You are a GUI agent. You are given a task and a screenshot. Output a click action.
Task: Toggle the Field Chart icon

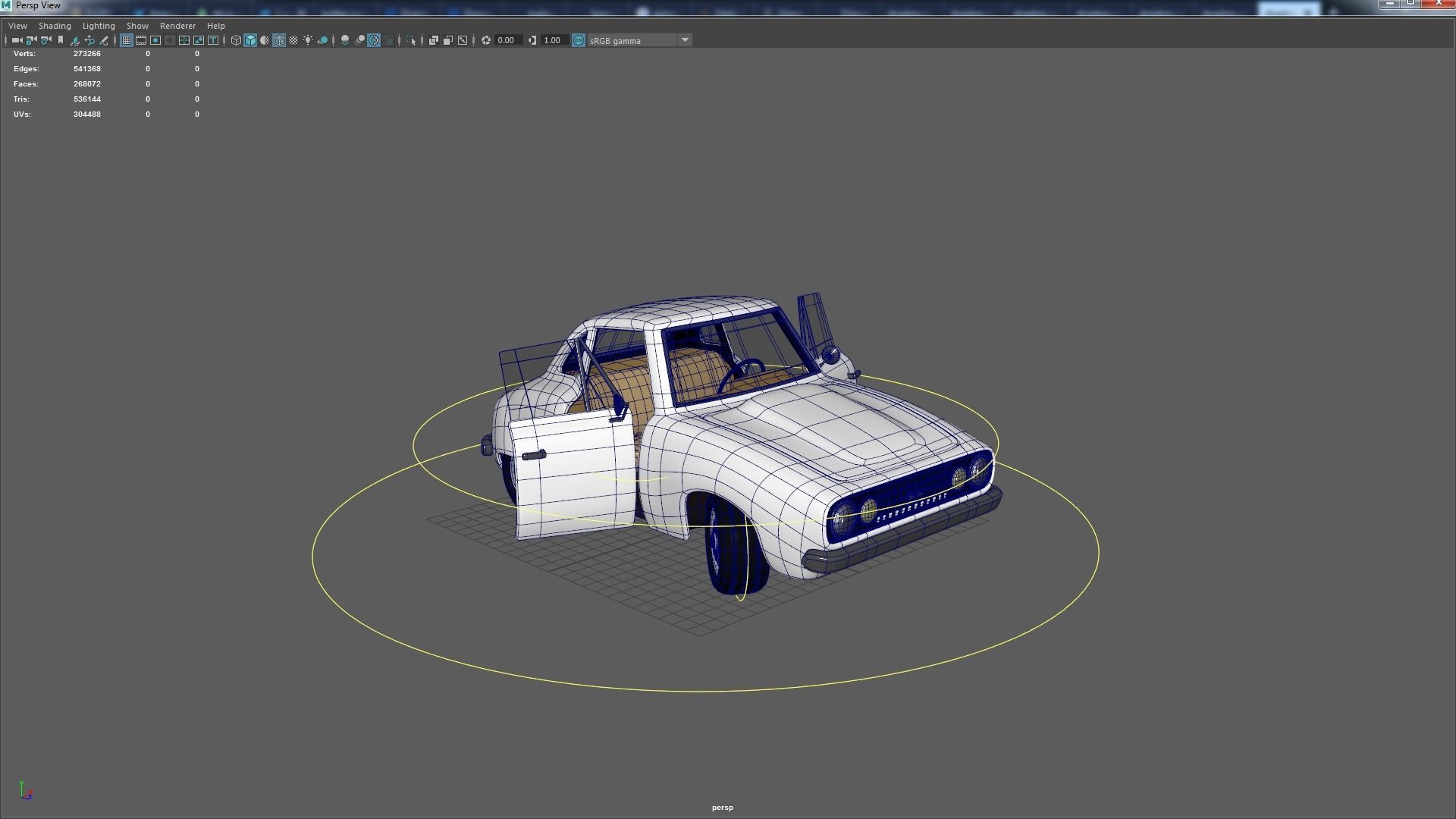184,40
